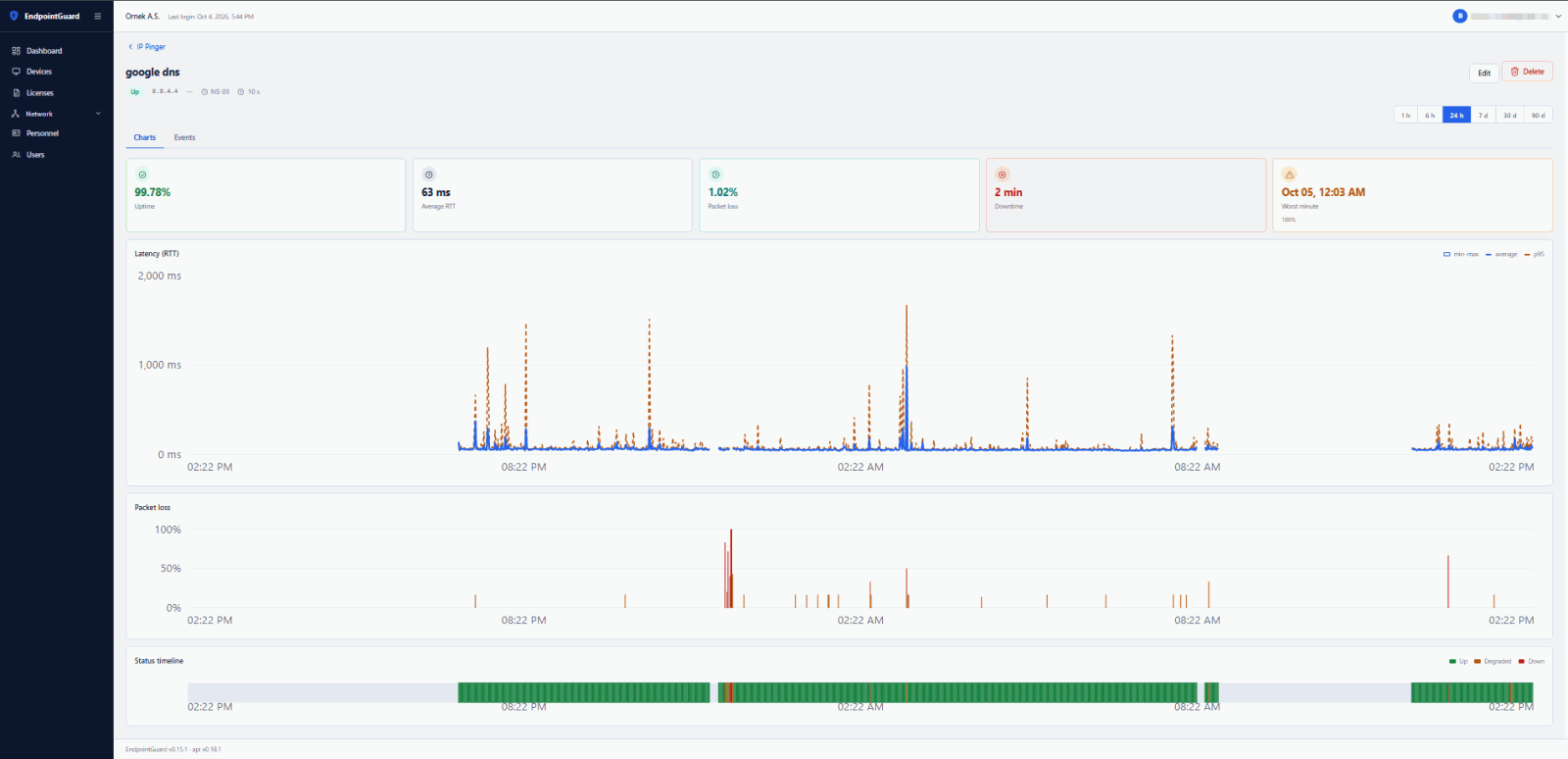Click the Up status badge
The image size is (1568, 759).
pyautogui.click(x=135, y=92)
